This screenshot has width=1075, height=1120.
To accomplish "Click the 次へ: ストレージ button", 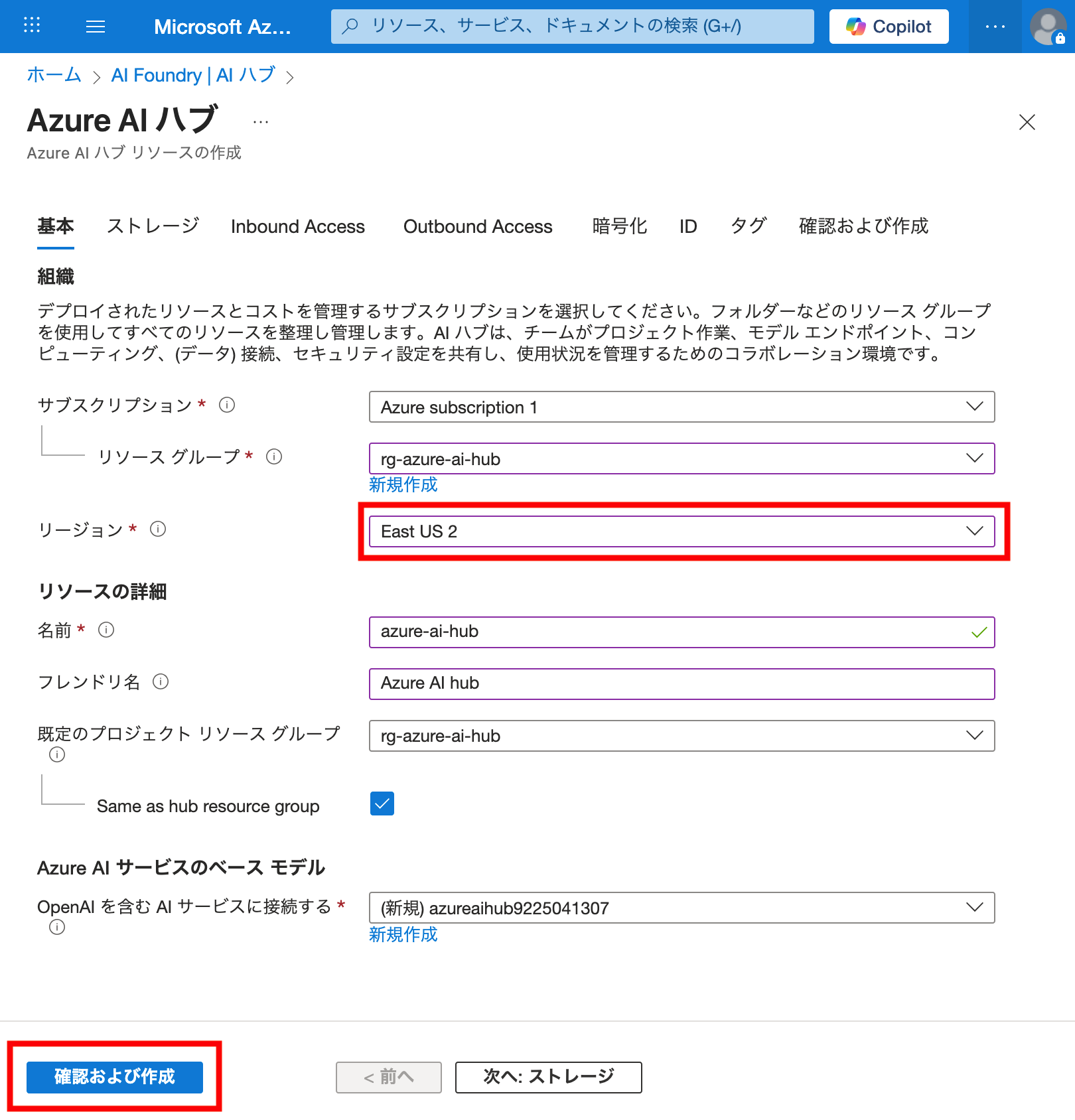I will [x=549, y=1077].
